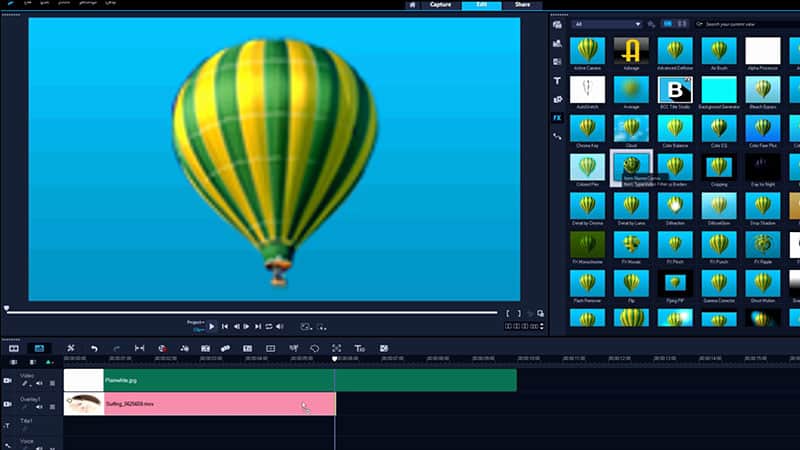This screenshot has height=450, width=800.
Task: Step to the next frame
Action: [x=246, y=327]
